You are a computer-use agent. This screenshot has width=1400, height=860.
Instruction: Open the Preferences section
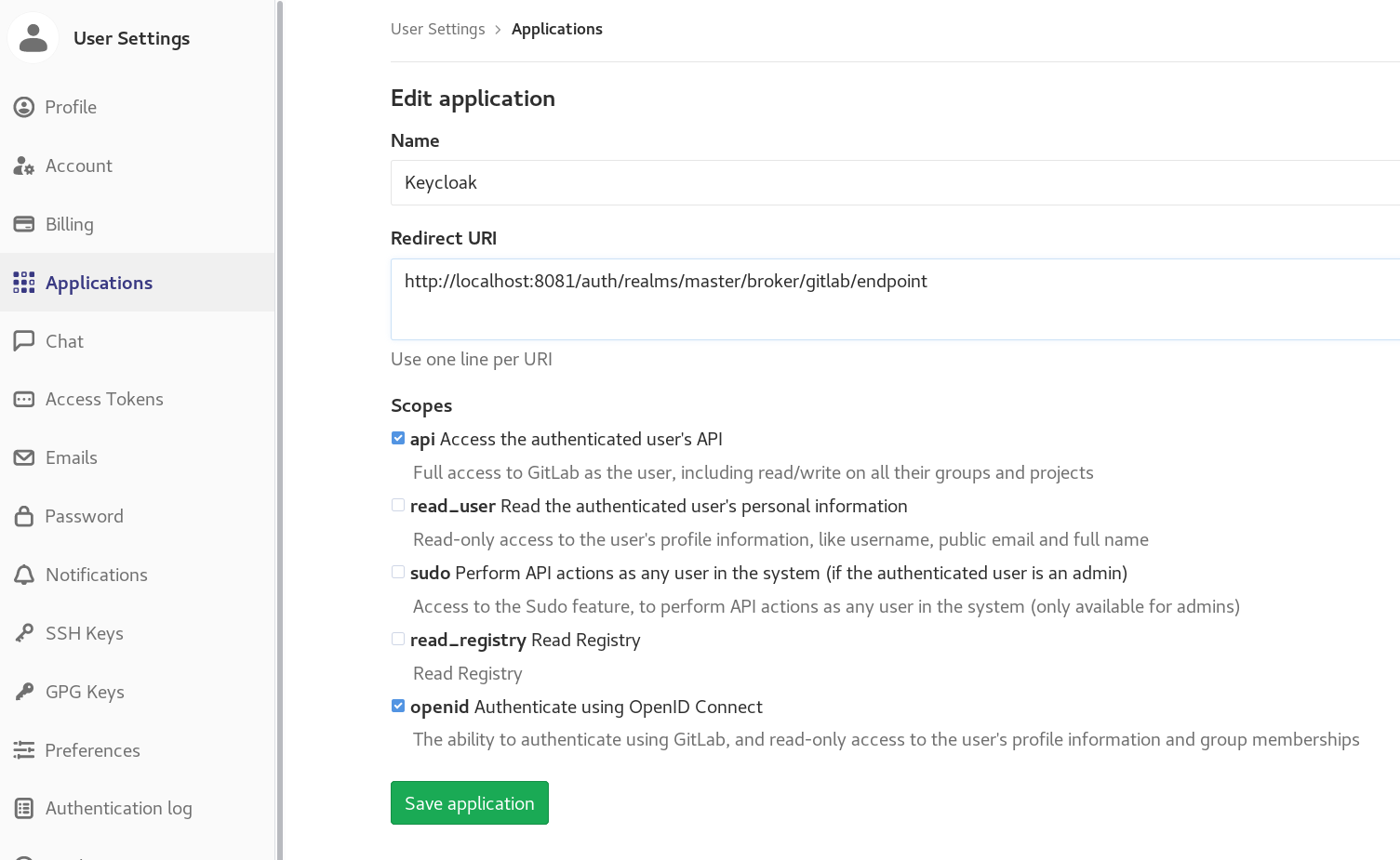[24, 750]
